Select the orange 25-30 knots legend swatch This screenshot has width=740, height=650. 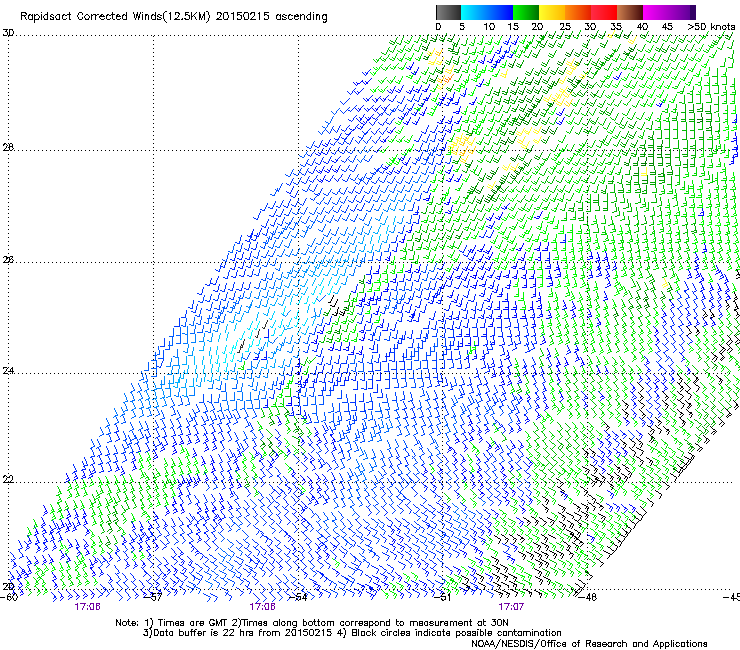point(578,12)
